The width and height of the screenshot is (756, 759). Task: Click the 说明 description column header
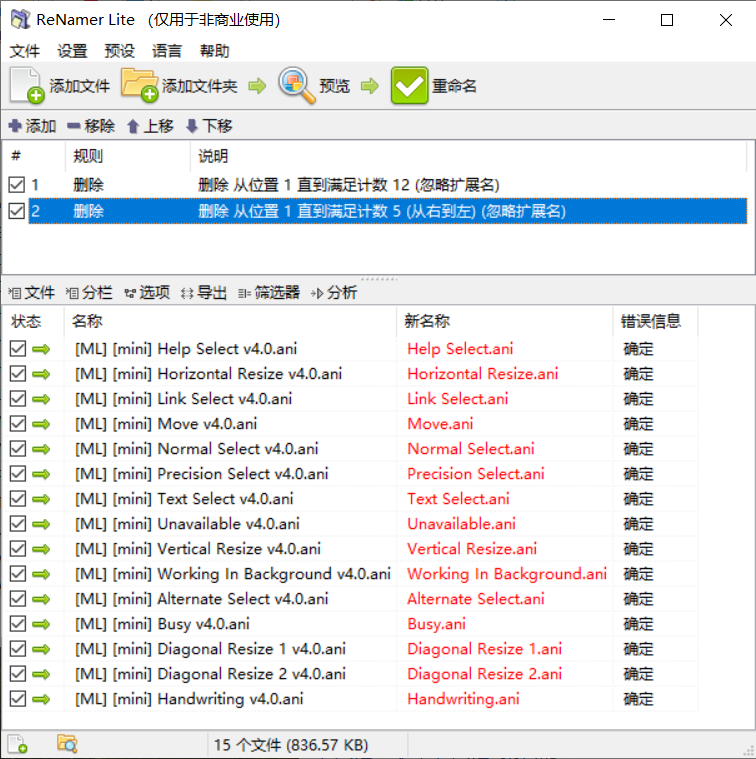tap(469, 156)
